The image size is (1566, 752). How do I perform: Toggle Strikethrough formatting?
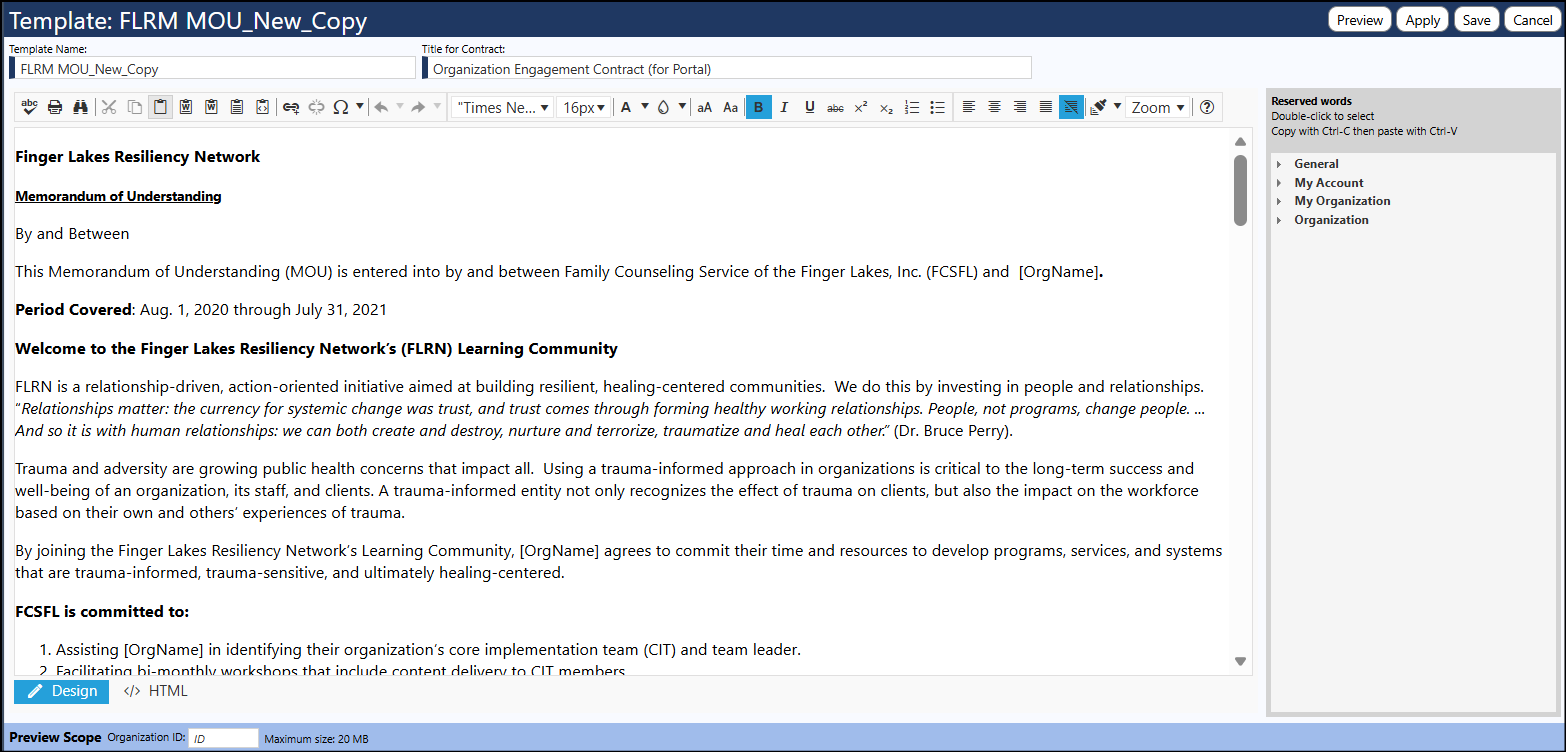(836, 107)
